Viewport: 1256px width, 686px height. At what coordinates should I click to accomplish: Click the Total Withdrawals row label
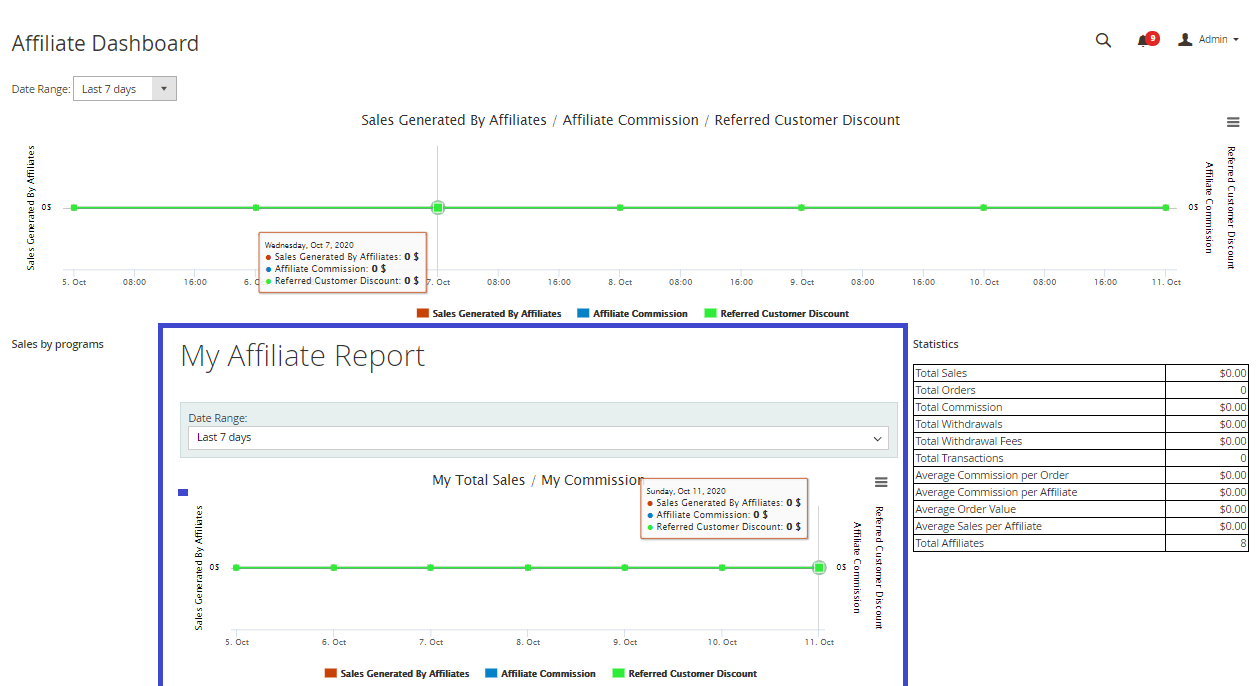959,424
